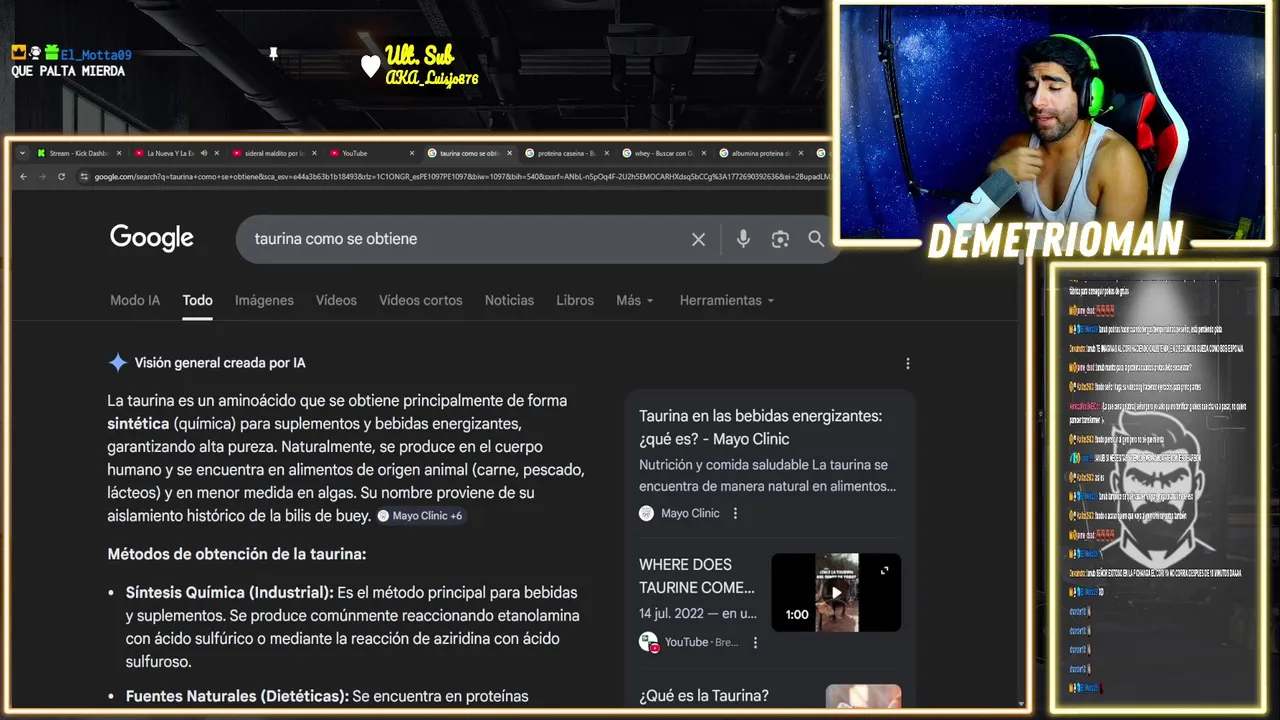The width and height of the screenshot is (1280, 720).
Task: Search by image with Google Lens
Action: (x=780, y=239)
